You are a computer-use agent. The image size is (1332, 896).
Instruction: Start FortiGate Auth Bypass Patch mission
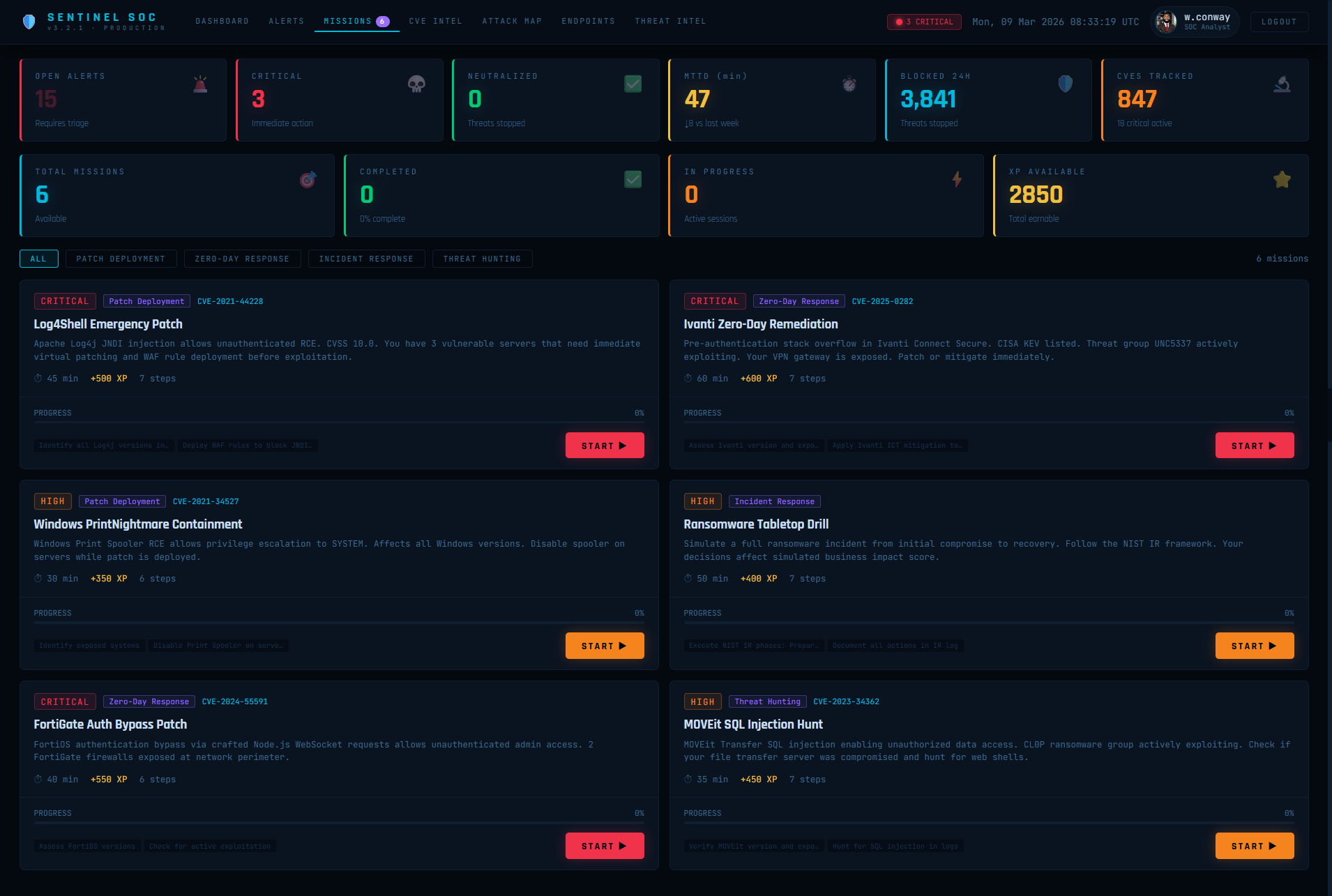point(605,846)
